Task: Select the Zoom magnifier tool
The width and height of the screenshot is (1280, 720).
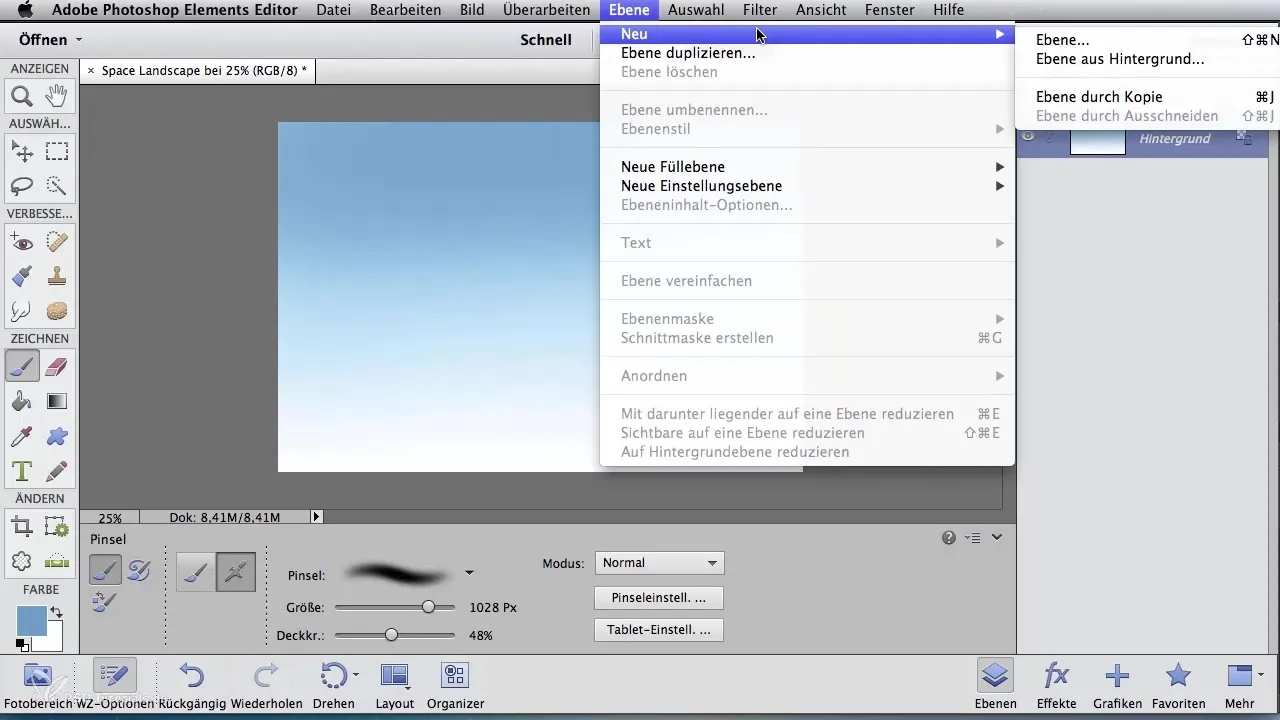Action: pyautogui.click(x=22, y=97)
